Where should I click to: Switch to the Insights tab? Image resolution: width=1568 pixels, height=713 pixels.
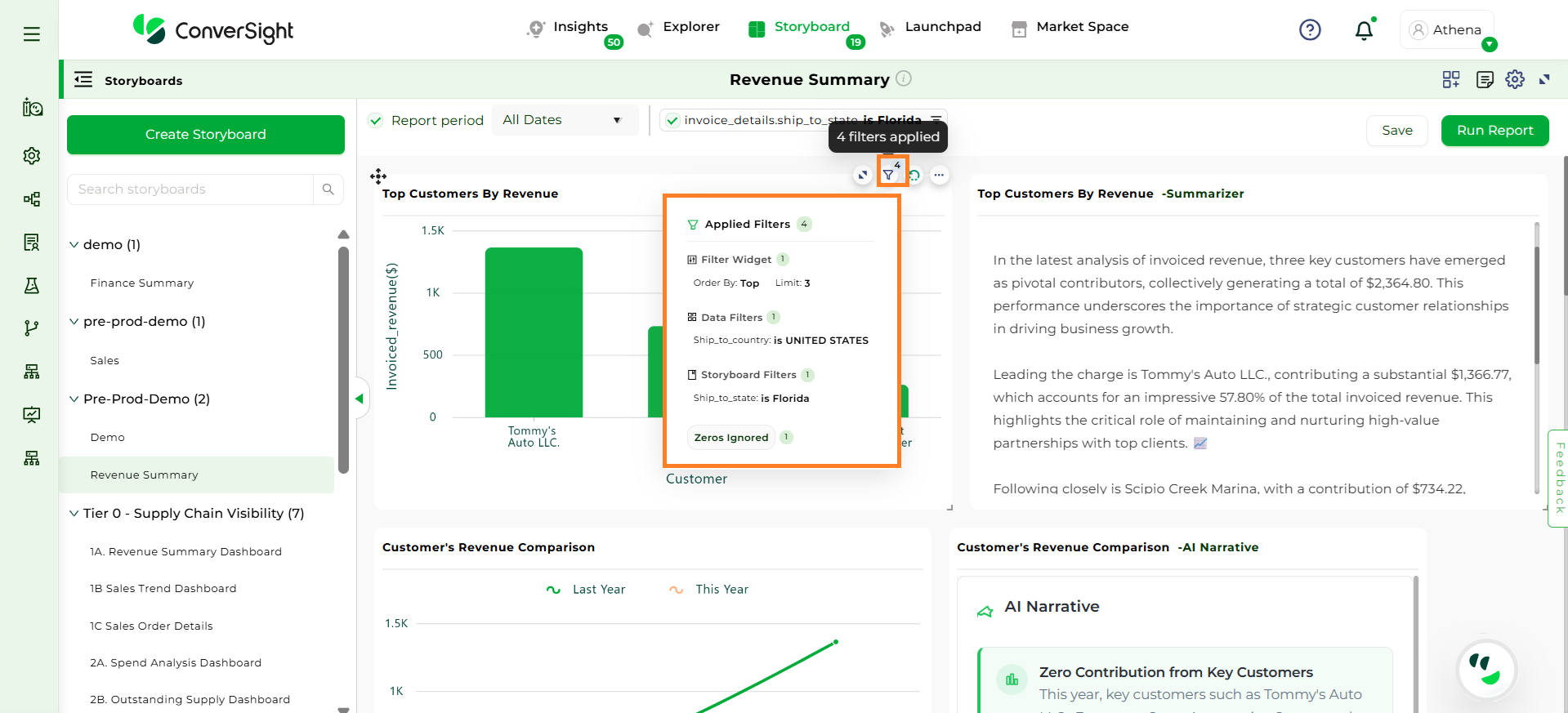[579, 27]
